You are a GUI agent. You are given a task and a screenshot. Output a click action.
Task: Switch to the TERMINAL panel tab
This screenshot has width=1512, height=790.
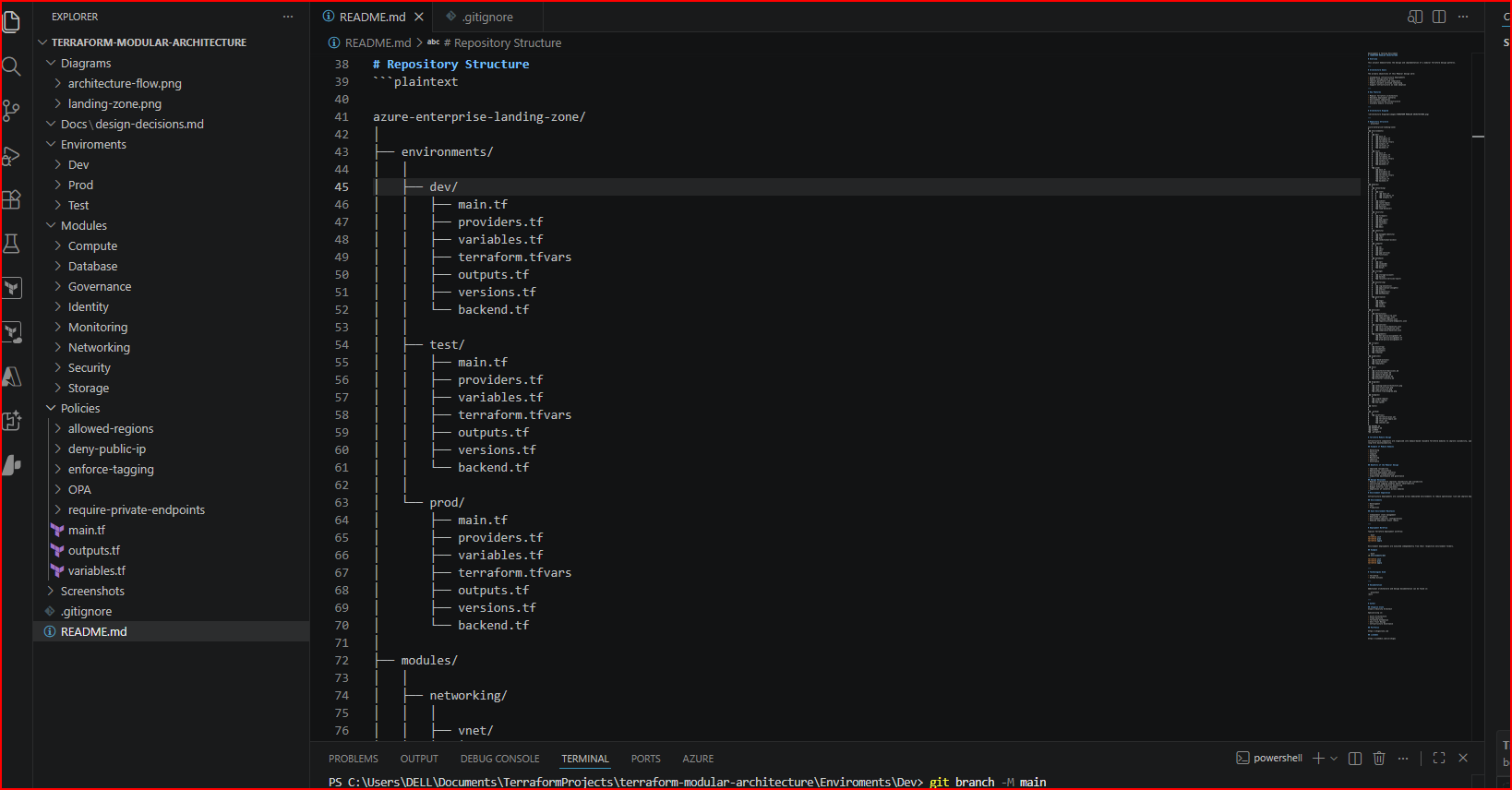[585, 759]
